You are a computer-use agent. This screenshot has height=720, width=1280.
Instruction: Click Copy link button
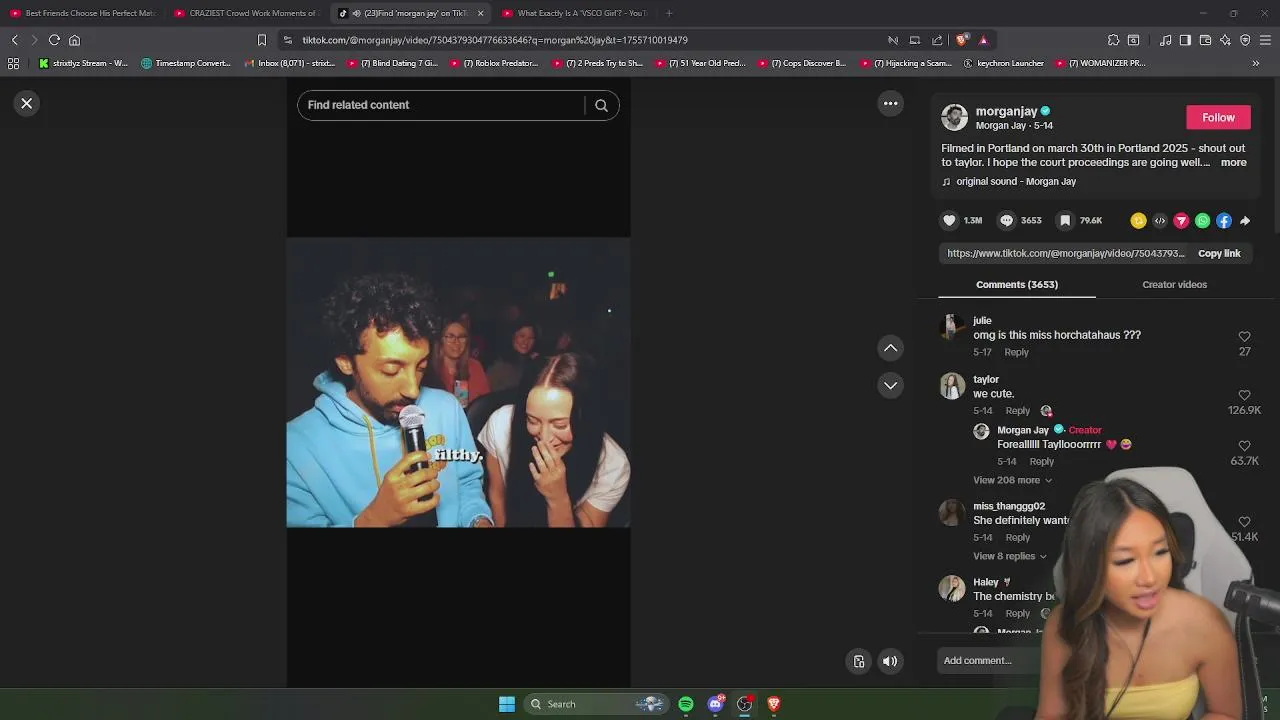1219,253
